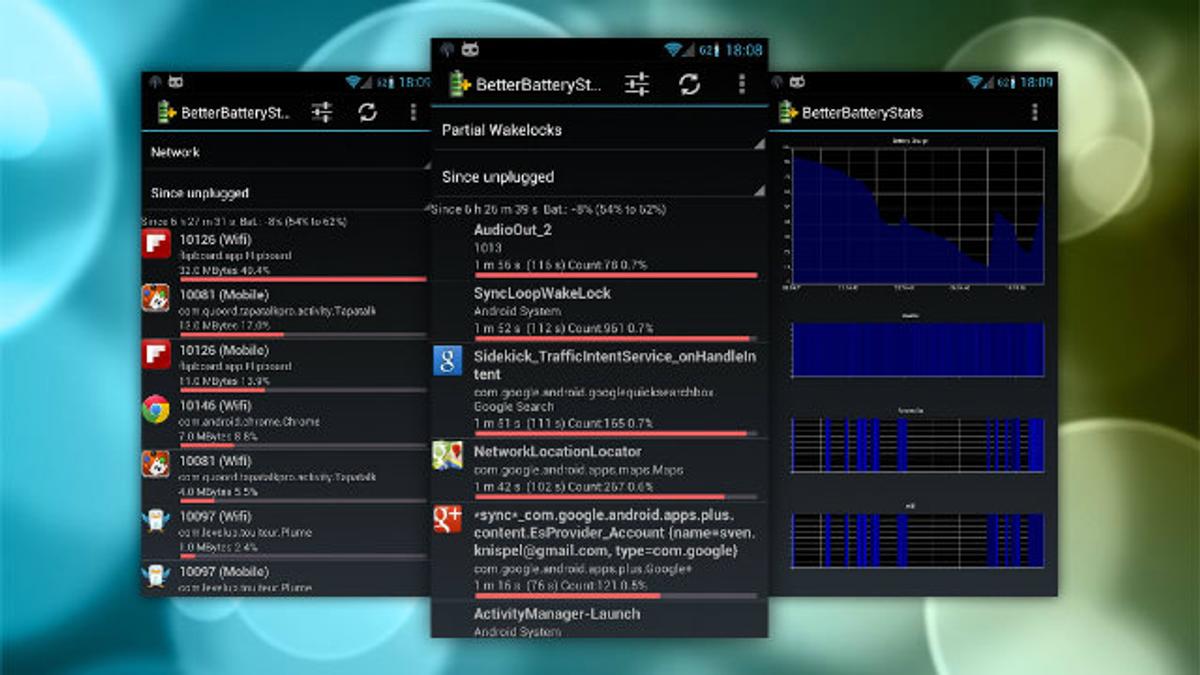The width and height of the screenshot is (1200, 675).
Task: Tap Tapatalk icon beside 10081 (Wifi)
Action: coord(155,464)
